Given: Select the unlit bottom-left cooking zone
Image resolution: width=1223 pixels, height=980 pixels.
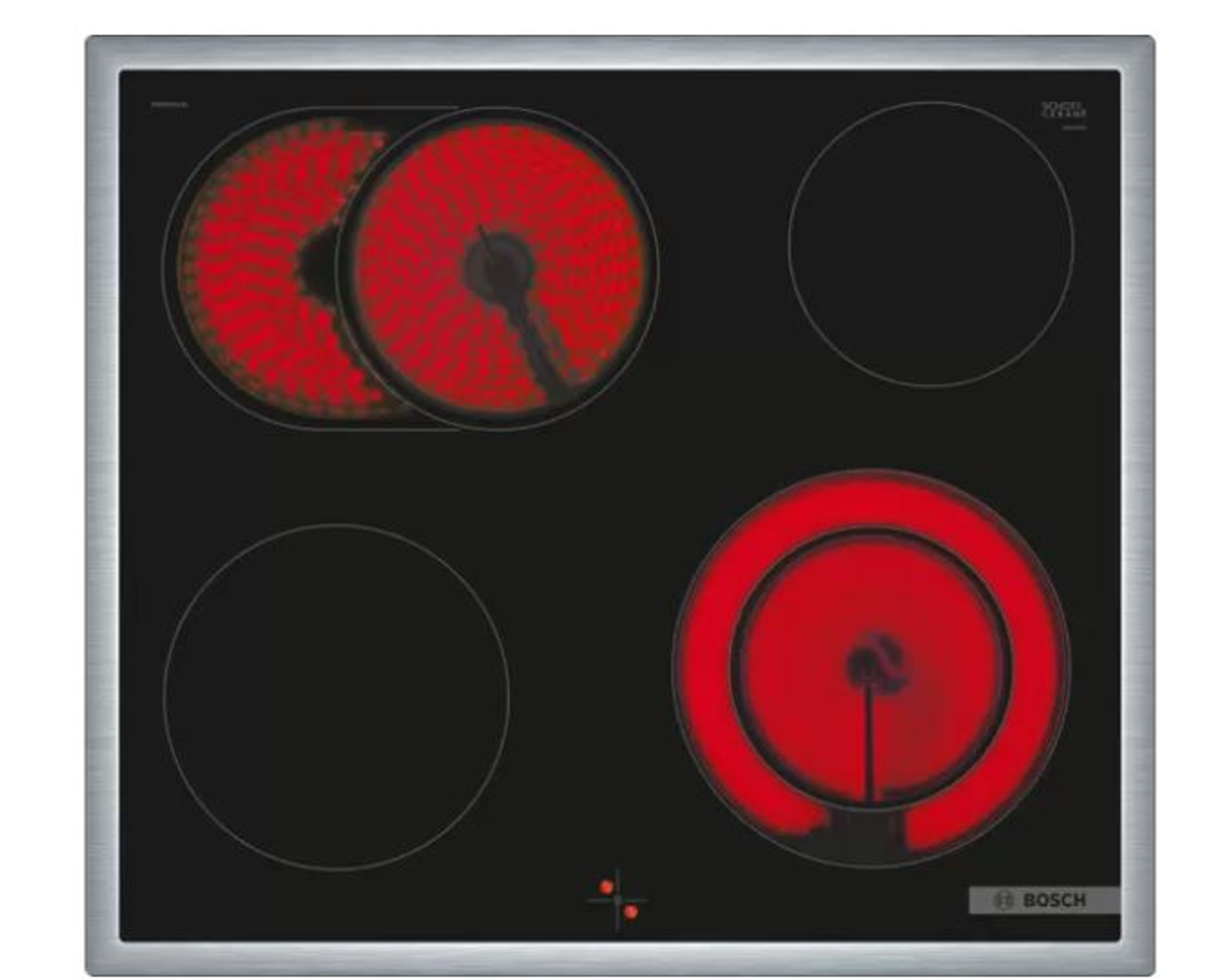Looking at the screenshot, I should click(337, 697).
